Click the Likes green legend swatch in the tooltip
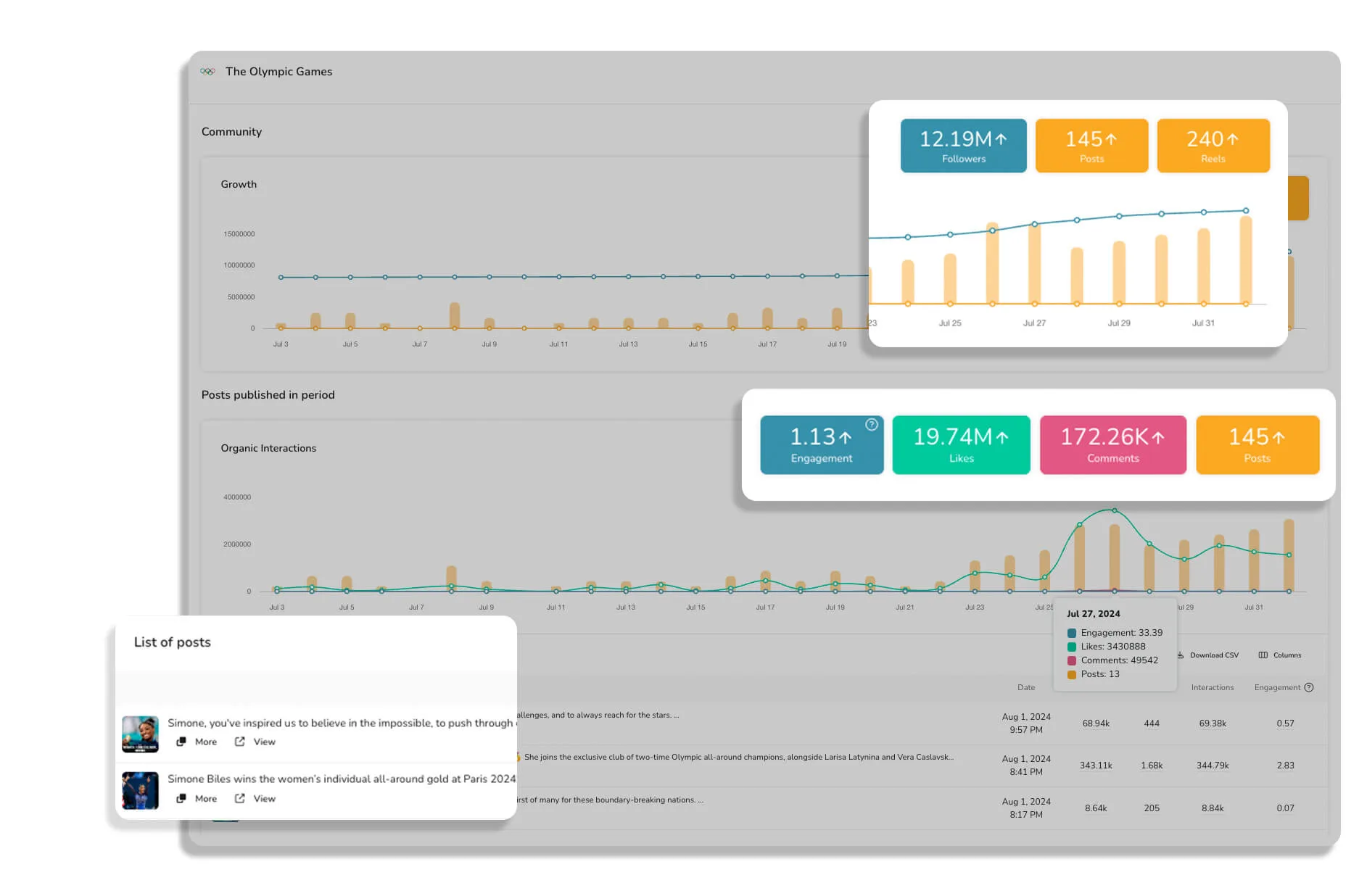 1072,647
